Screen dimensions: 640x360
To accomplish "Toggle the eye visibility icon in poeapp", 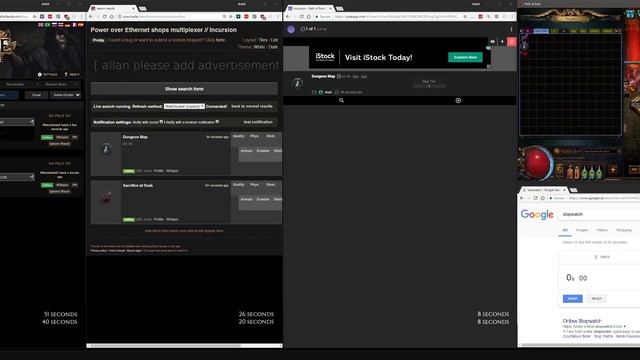I will pos(492,42).
